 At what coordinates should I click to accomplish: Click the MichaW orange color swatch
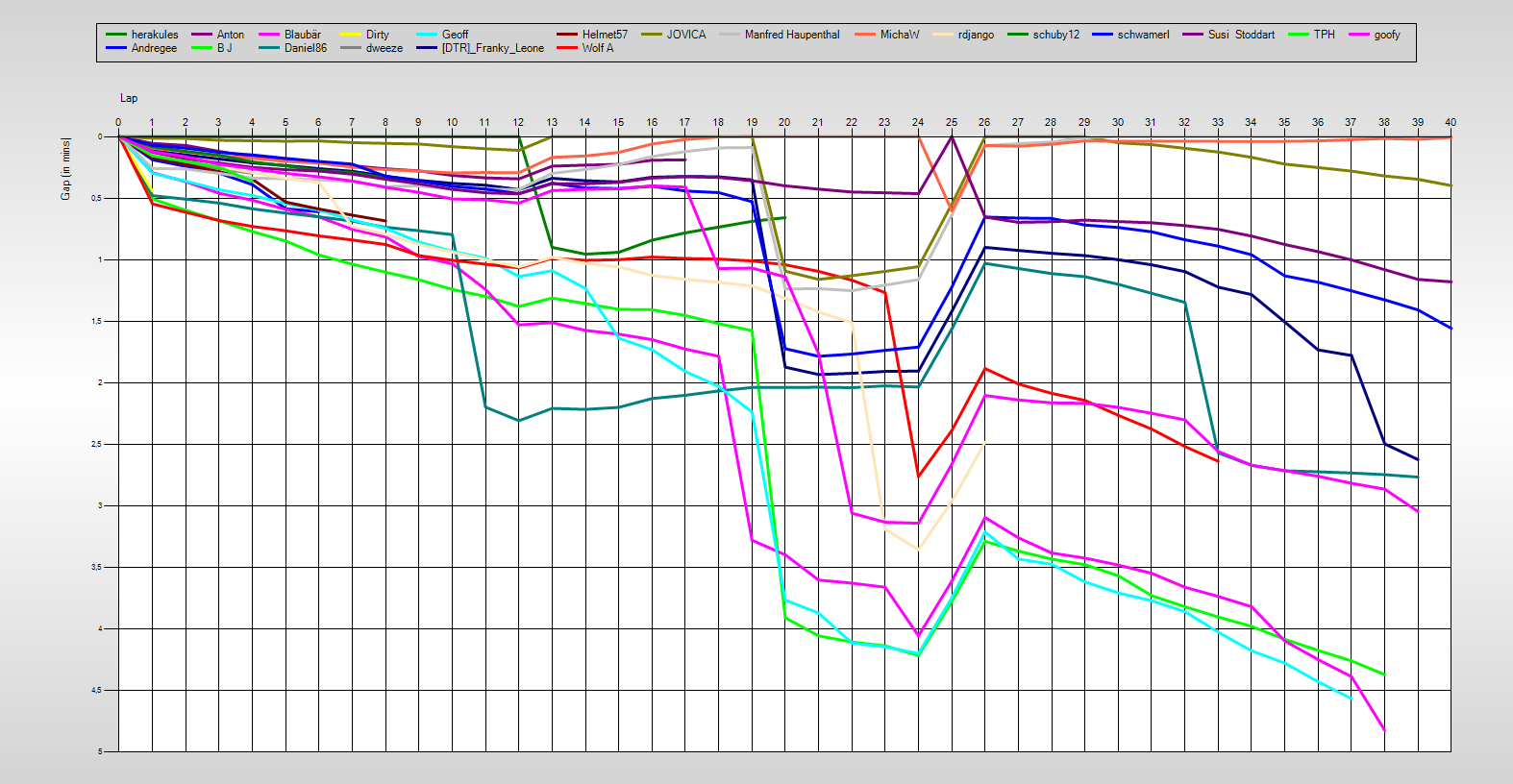click(865, 35)
